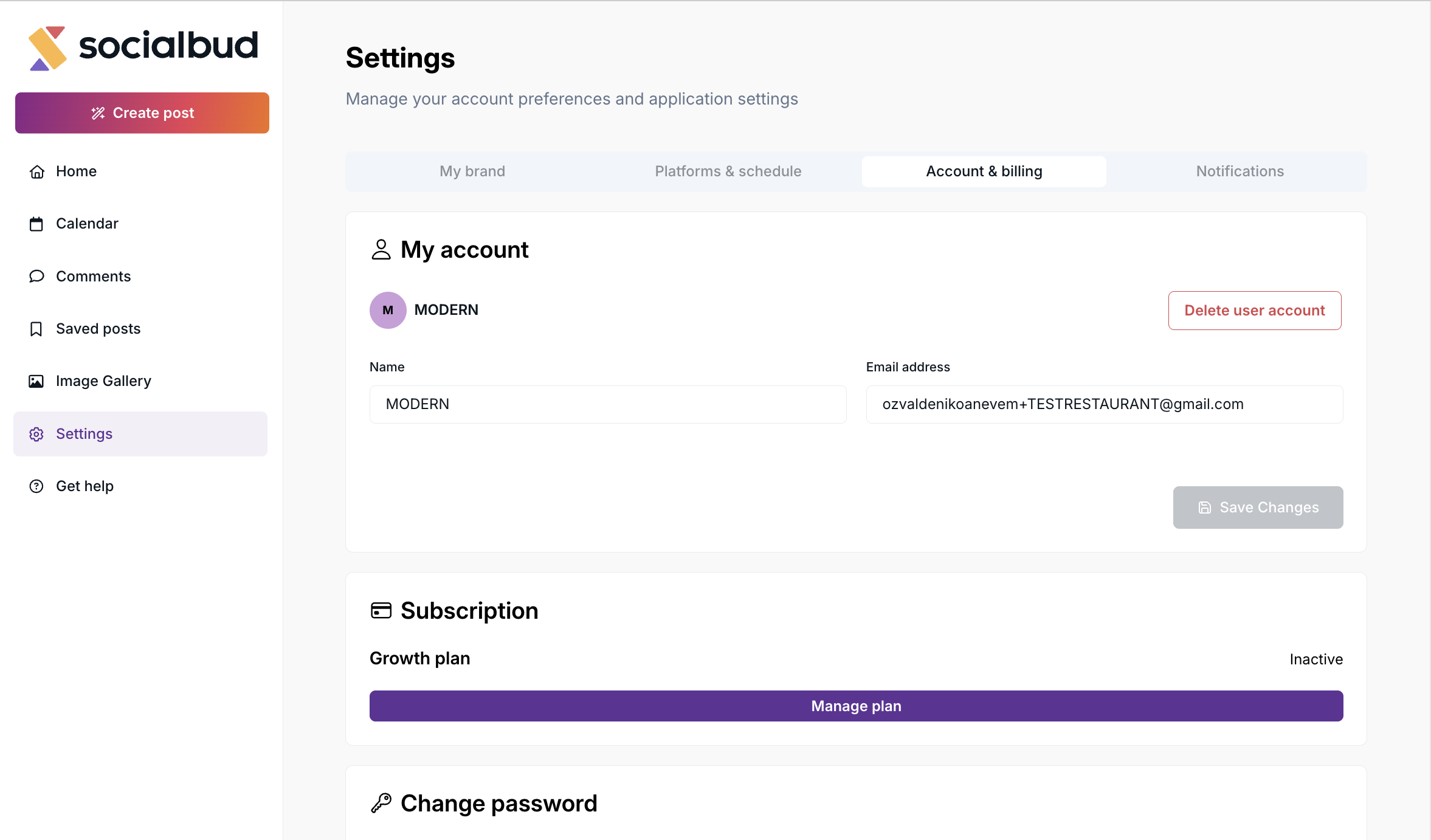Click the Comments speech bubble icon
This screenshot has height=840, width=1431.
(36, 277)
